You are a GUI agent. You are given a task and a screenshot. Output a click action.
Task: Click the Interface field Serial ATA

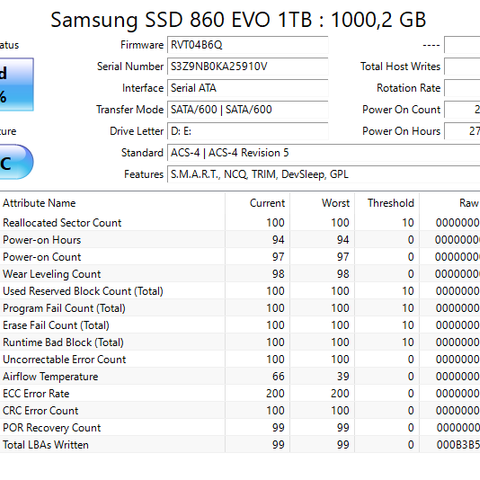click(x=247, y=88)
